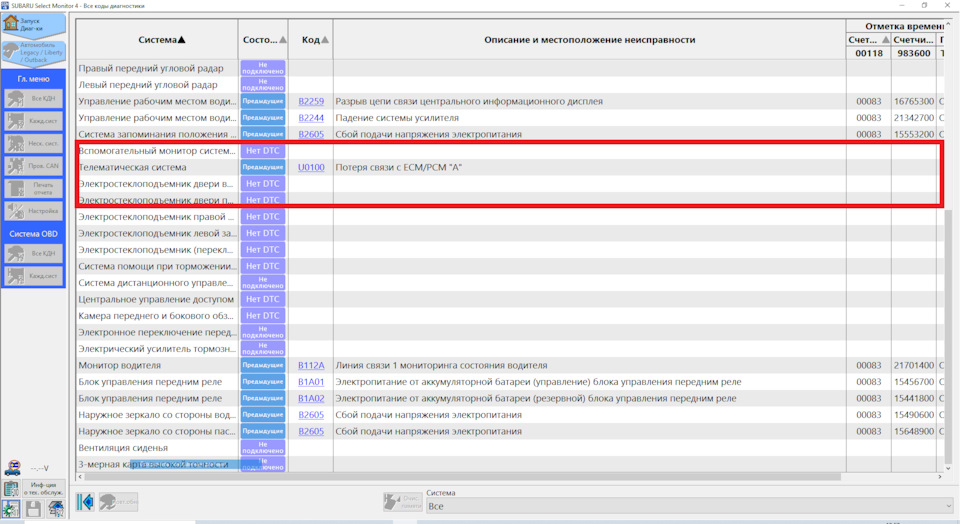Select the Монитор водителя row
This screenshot has width=960, height=524.
509,365
